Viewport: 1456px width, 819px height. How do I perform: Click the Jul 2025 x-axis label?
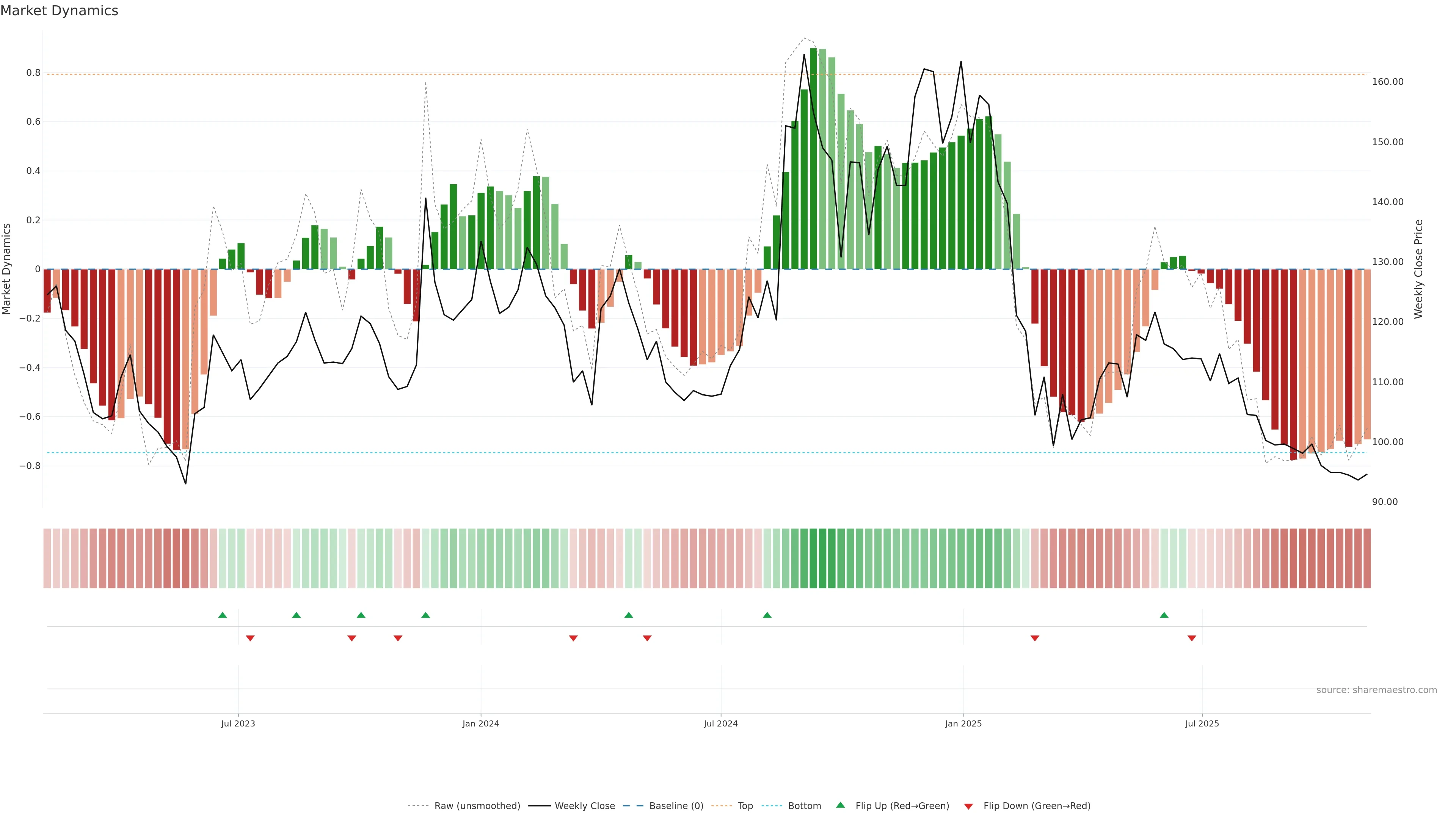point(1202,723)
